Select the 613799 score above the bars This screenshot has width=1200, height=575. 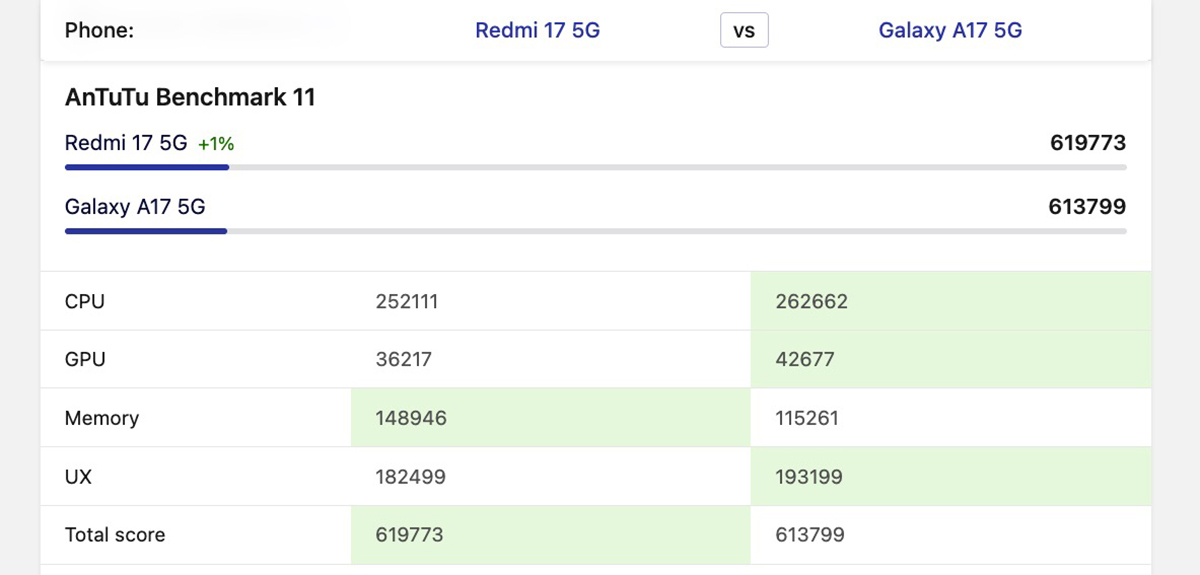coord(1087,207)
